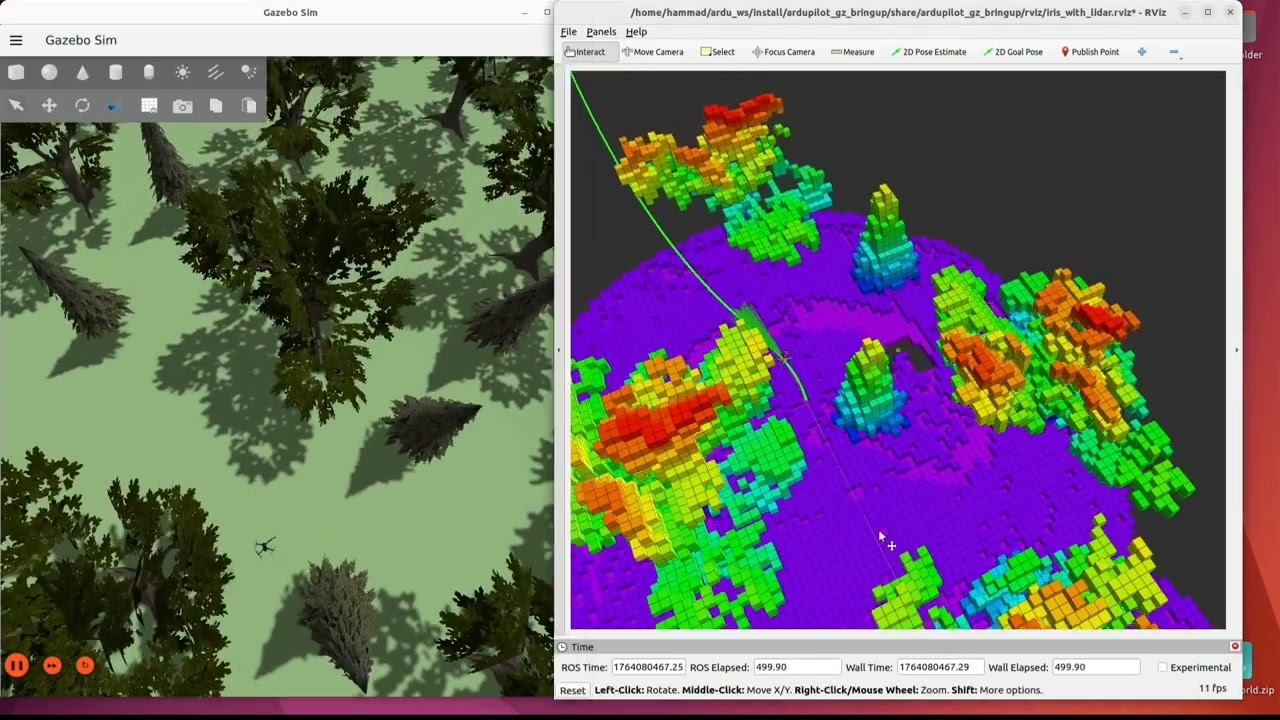Expand the RViz left side panel handle
The height and width of the screenshot is (720, 1280).
point(559,350)
